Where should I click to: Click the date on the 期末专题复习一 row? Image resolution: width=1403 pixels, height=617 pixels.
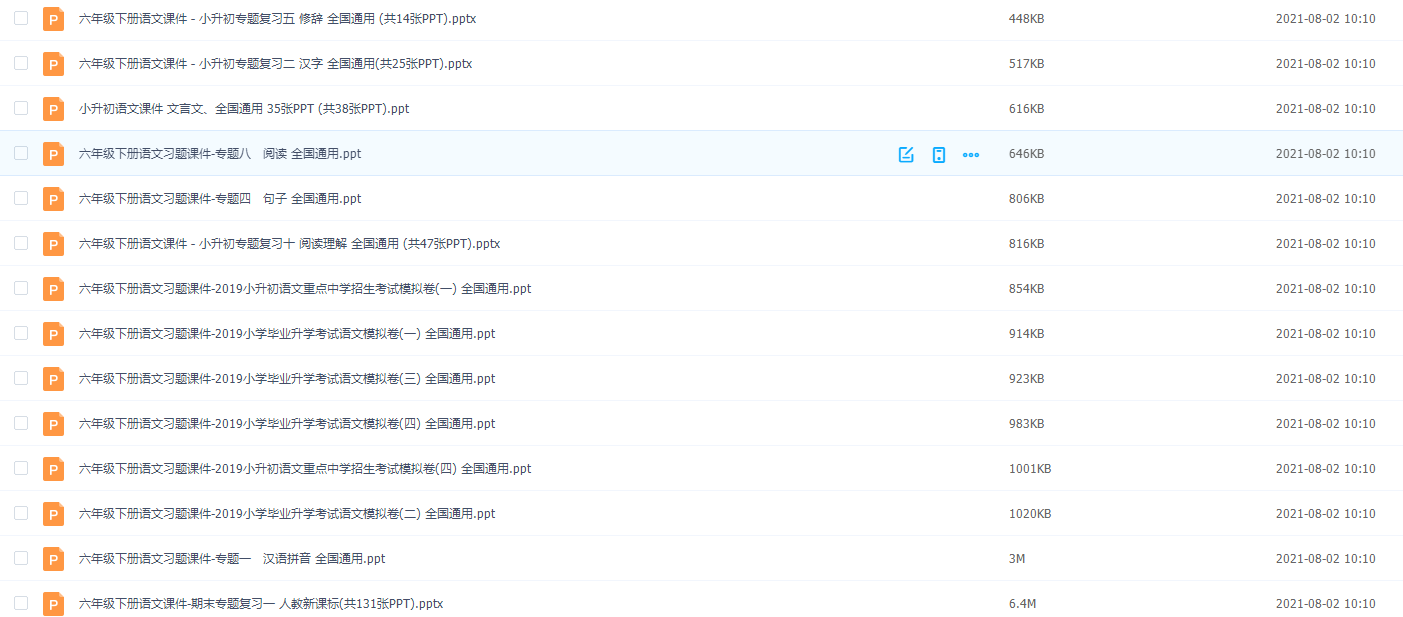tap(1325, 603)
